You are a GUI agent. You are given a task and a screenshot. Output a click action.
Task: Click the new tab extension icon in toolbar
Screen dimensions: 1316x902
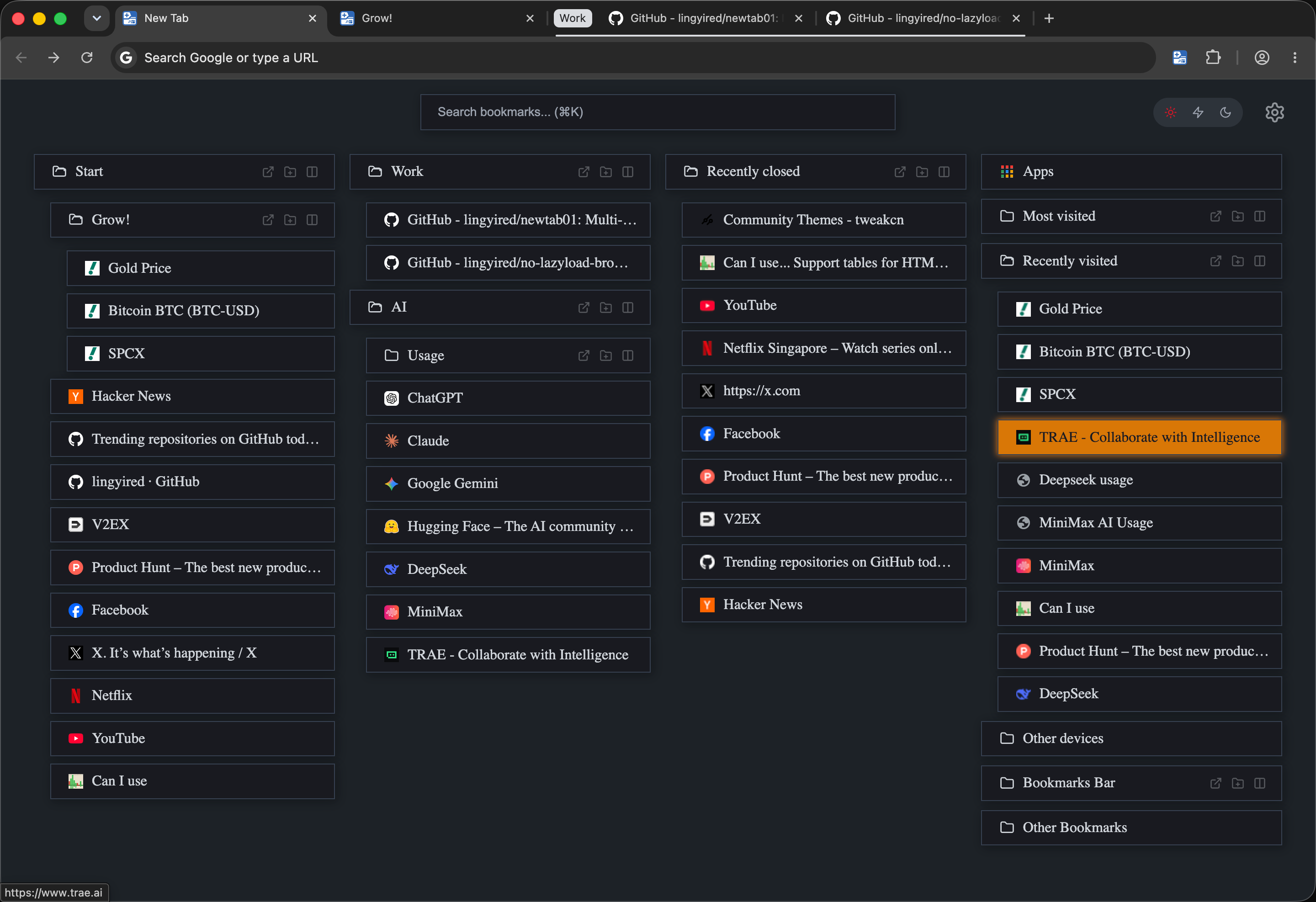[1180, 58]
